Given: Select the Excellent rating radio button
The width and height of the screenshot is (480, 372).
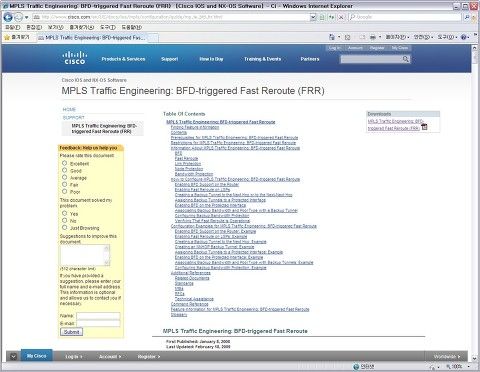Looking at the screenshot, I should 65,163.
